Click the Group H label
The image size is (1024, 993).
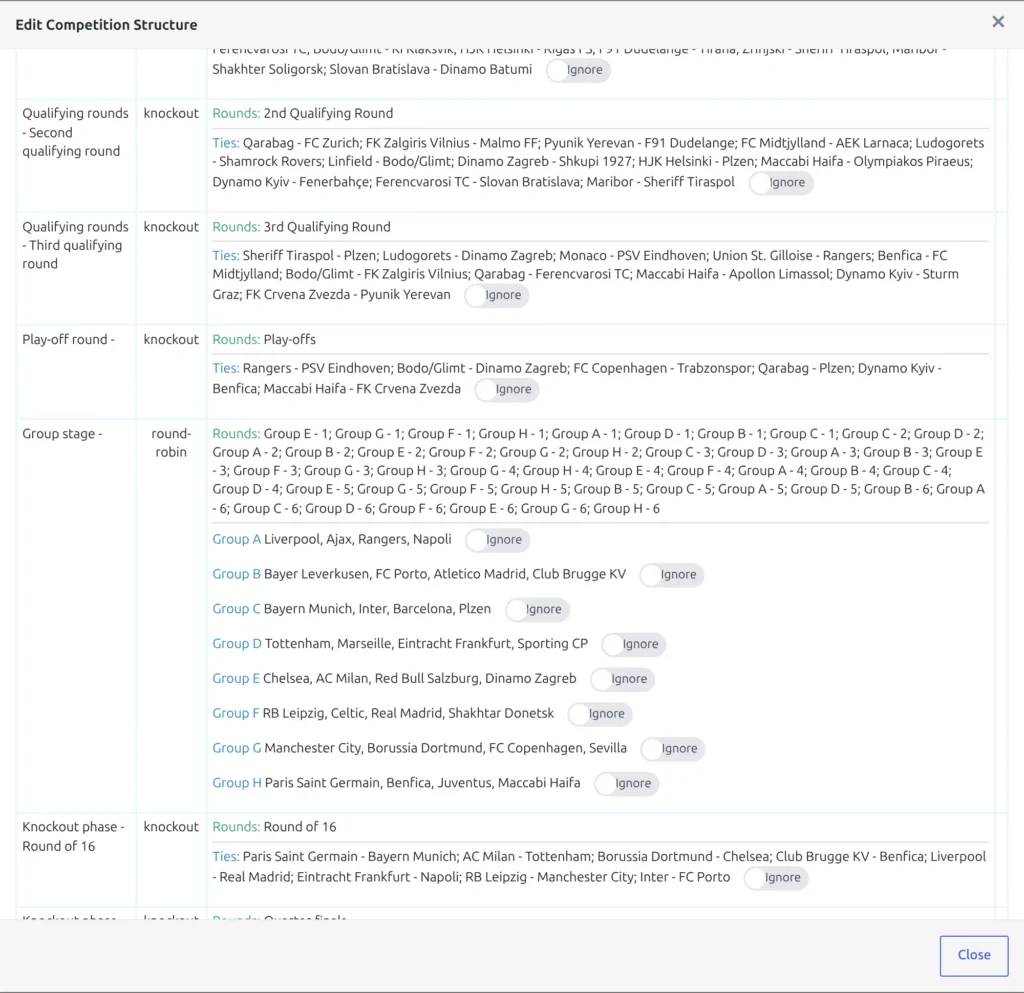pos(237,782)
